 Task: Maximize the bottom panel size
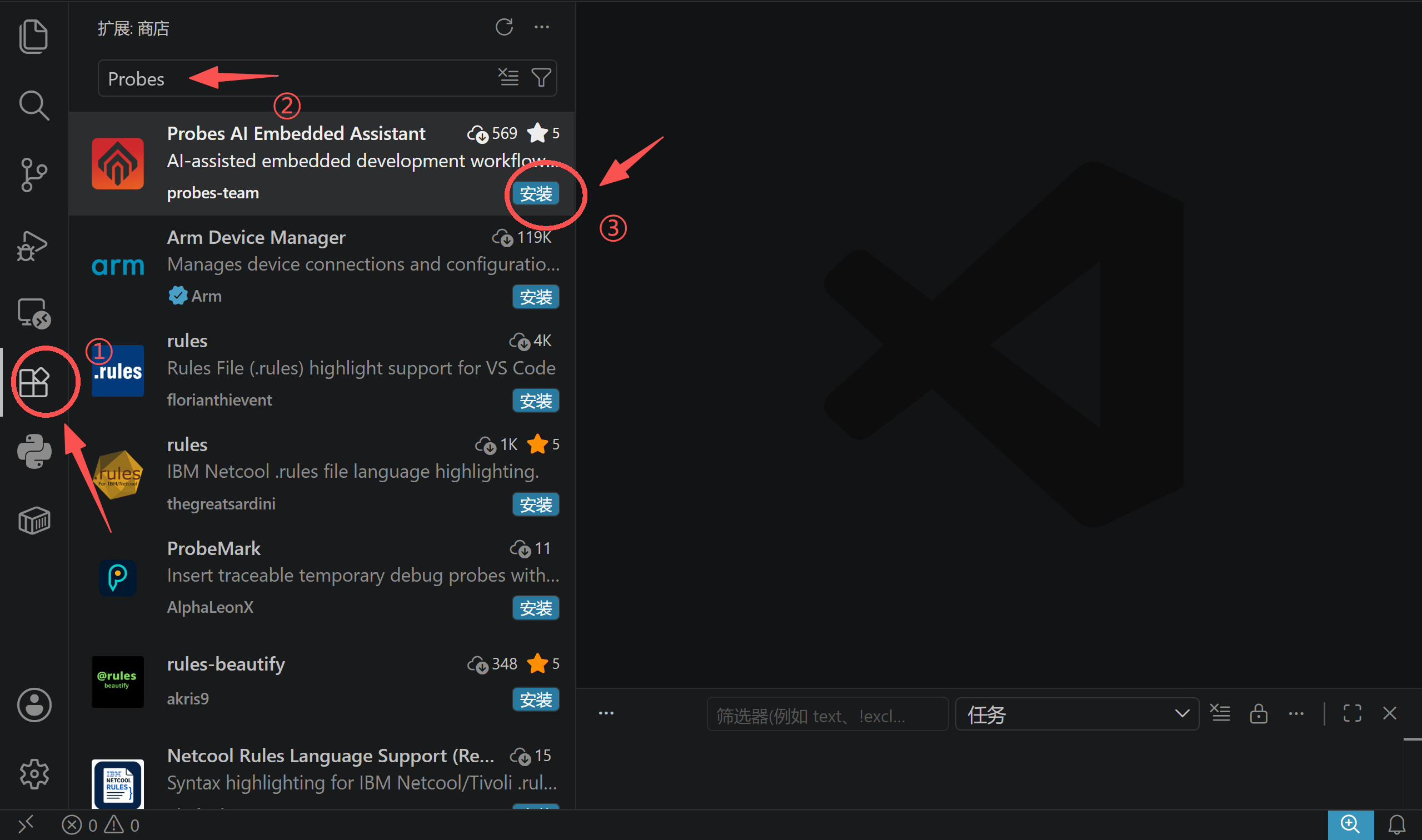pyautogui.click(x=1352, y=713)
